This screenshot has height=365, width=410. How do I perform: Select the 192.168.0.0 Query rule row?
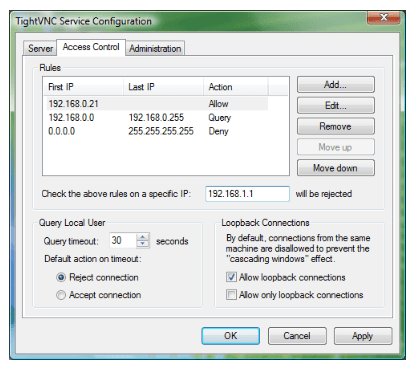pyautogui.click(x=156, y=118)
